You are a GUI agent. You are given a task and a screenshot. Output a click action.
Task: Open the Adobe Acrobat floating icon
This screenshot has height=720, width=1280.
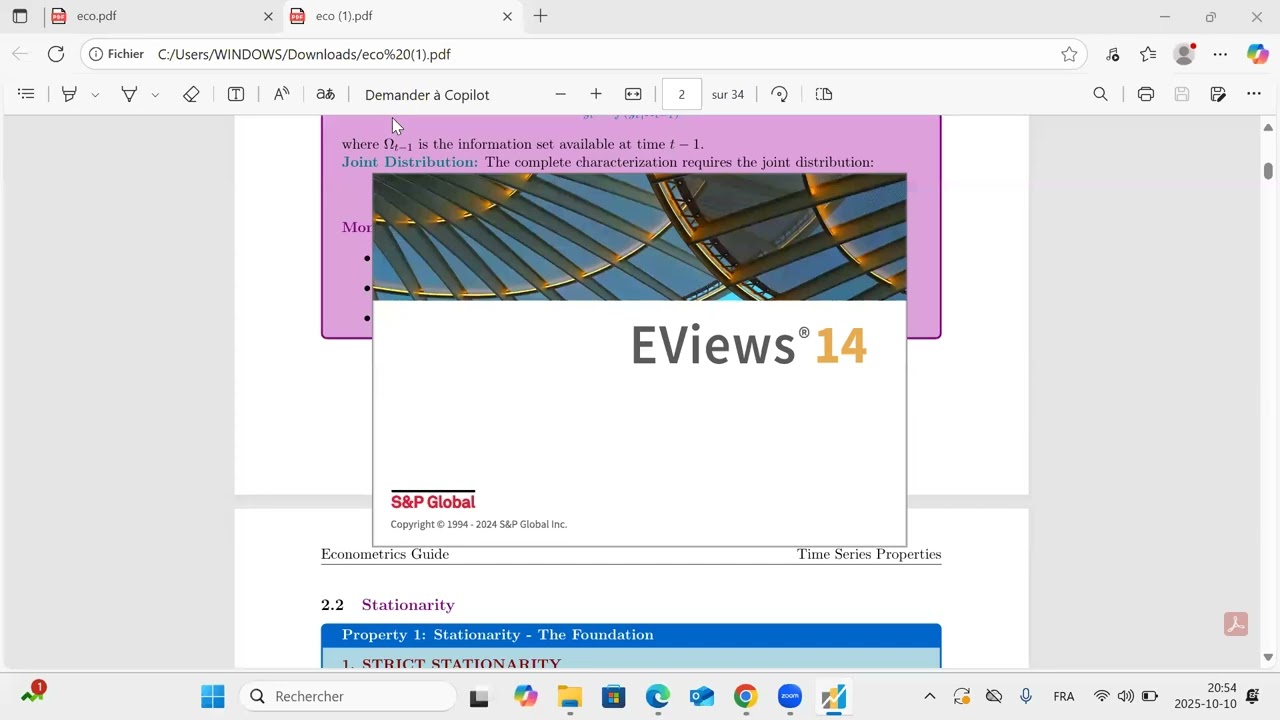click(1236, 625)
